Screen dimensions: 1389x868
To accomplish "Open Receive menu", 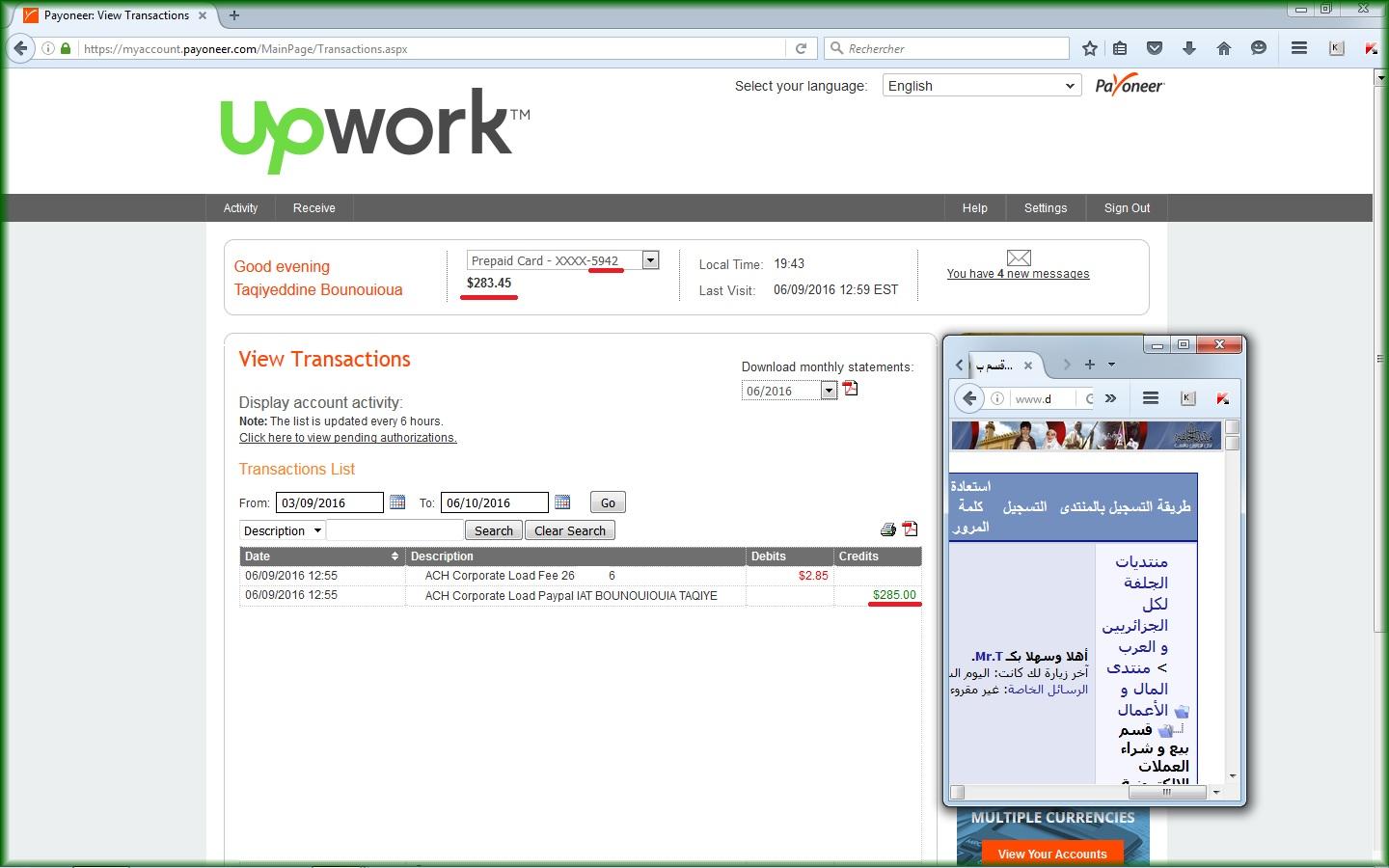I will coord(314,208).
